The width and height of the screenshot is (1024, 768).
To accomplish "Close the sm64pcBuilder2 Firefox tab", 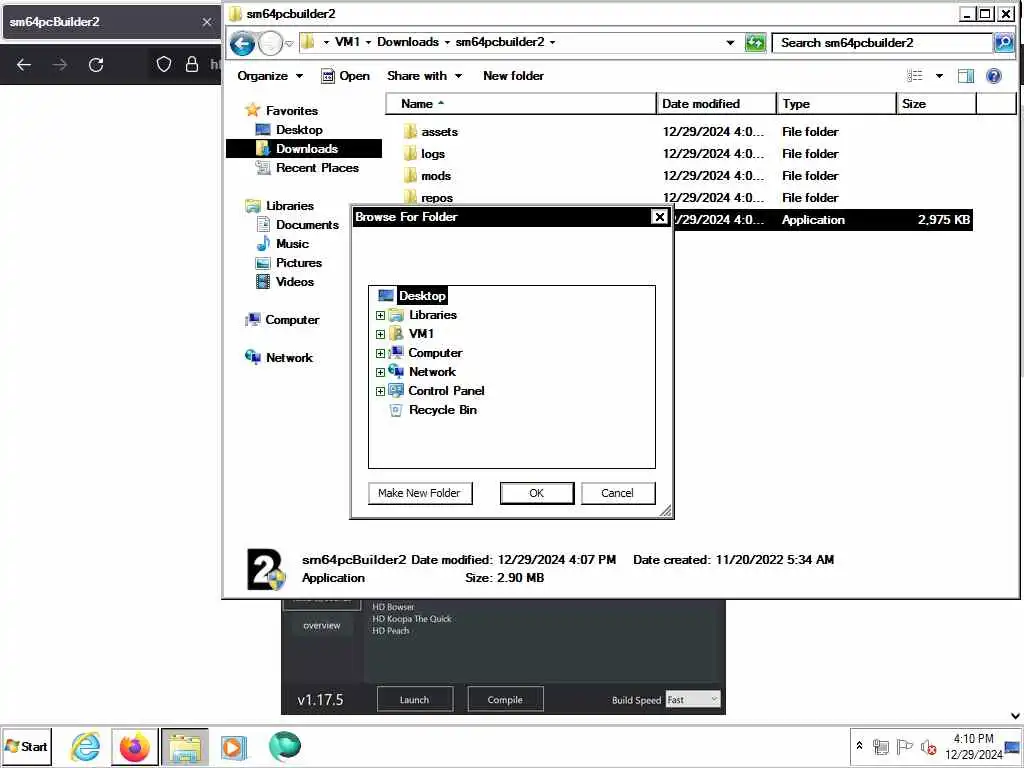I will [x=207, y=22].
